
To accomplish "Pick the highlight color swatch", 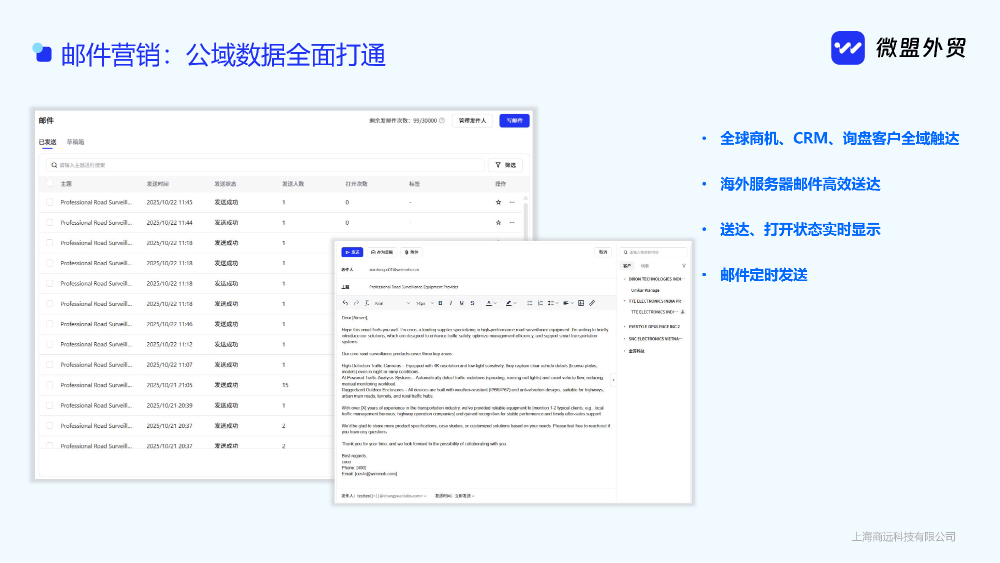I will click(x=508, y=303).
